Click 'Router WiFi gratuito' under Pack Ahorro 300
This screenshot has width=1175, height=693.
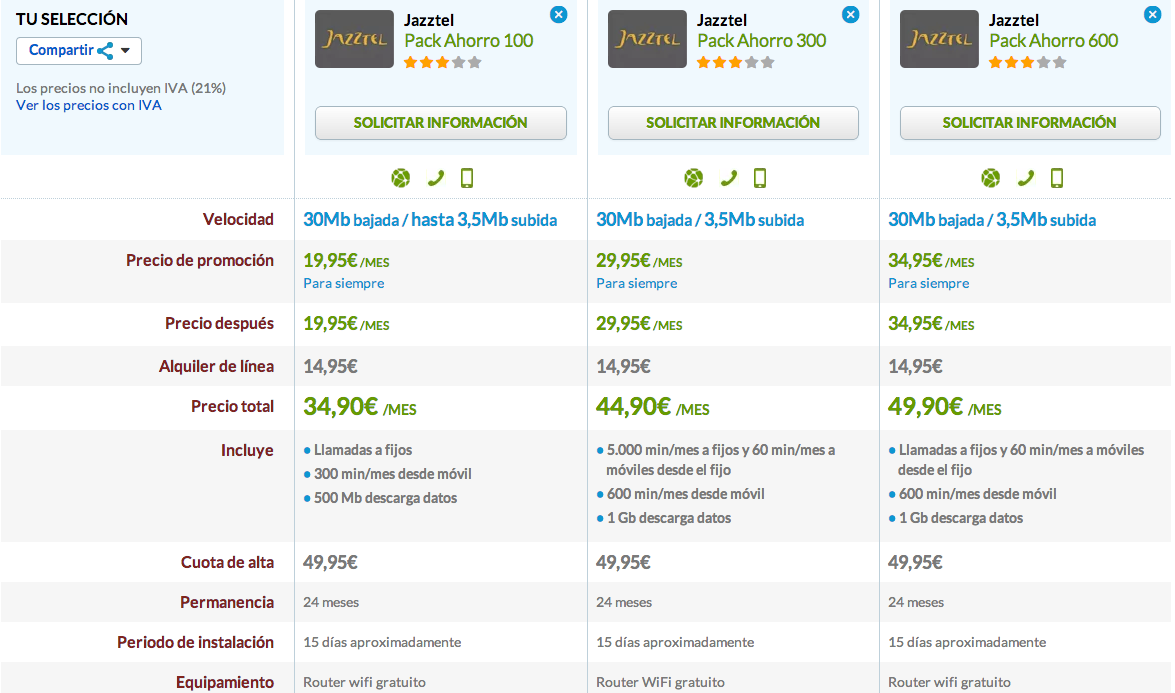pos(660,682)
